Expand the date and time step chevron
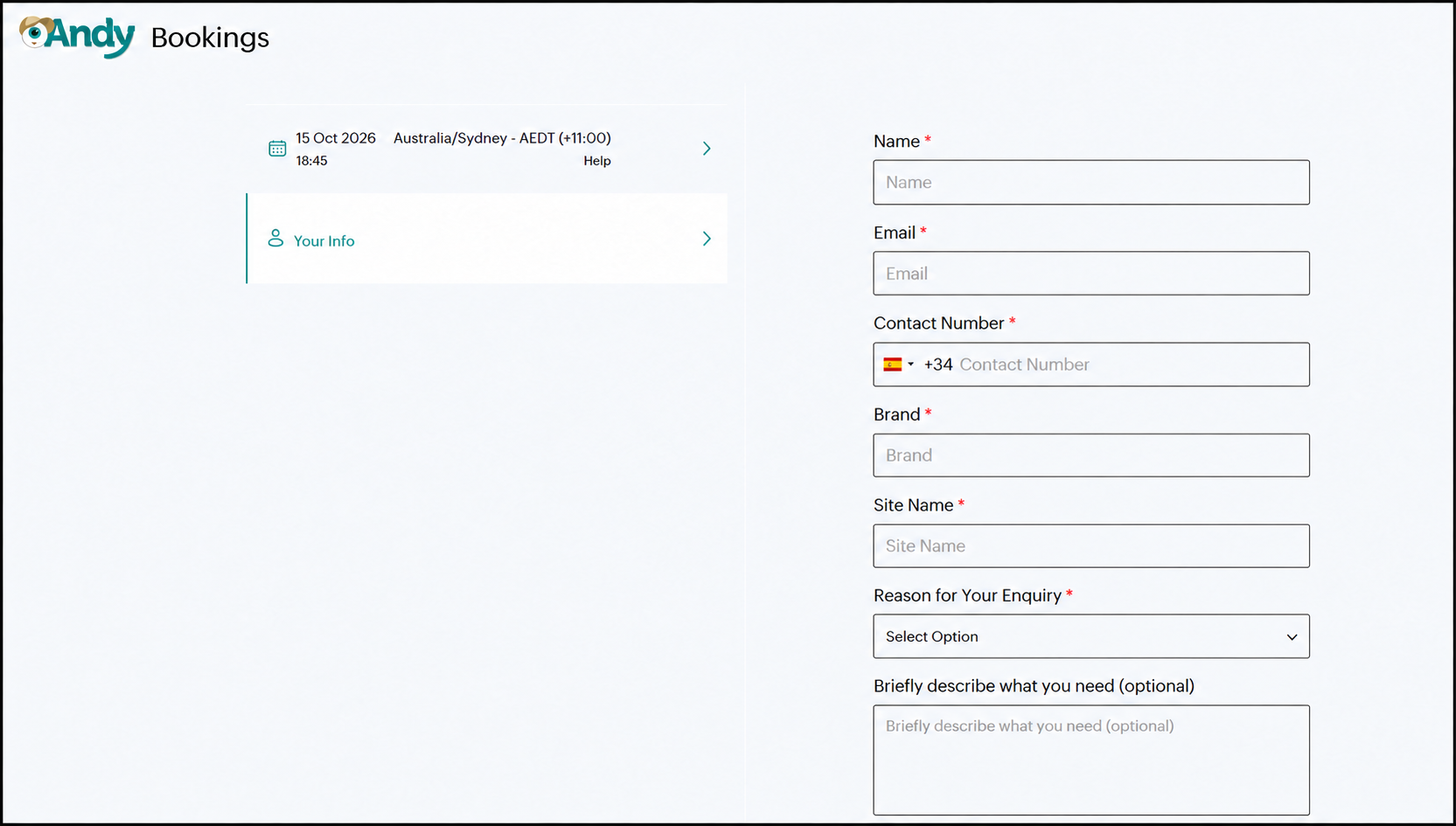 pos(707,149)
